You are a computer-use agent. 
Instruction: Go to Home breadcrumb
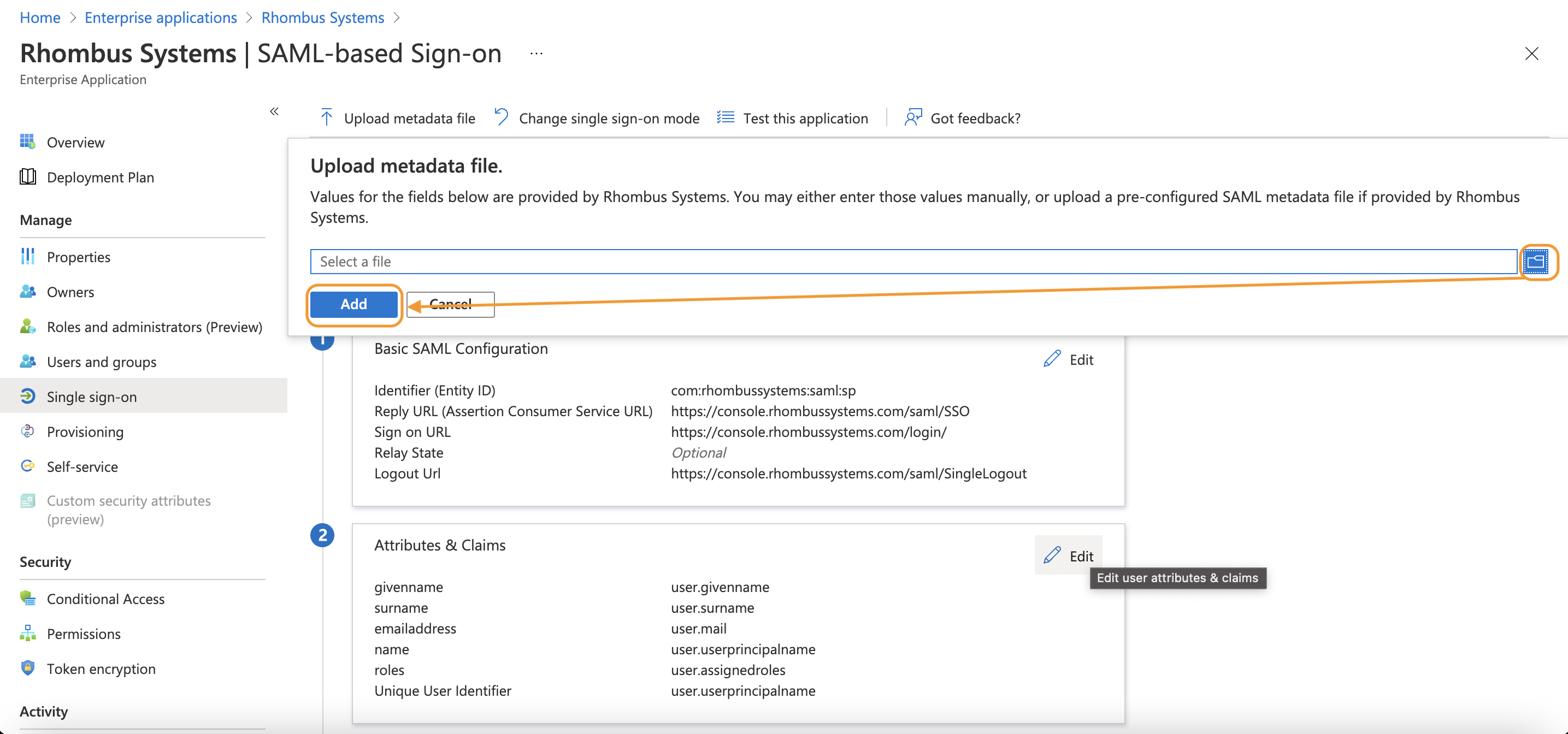coord(40,17)
